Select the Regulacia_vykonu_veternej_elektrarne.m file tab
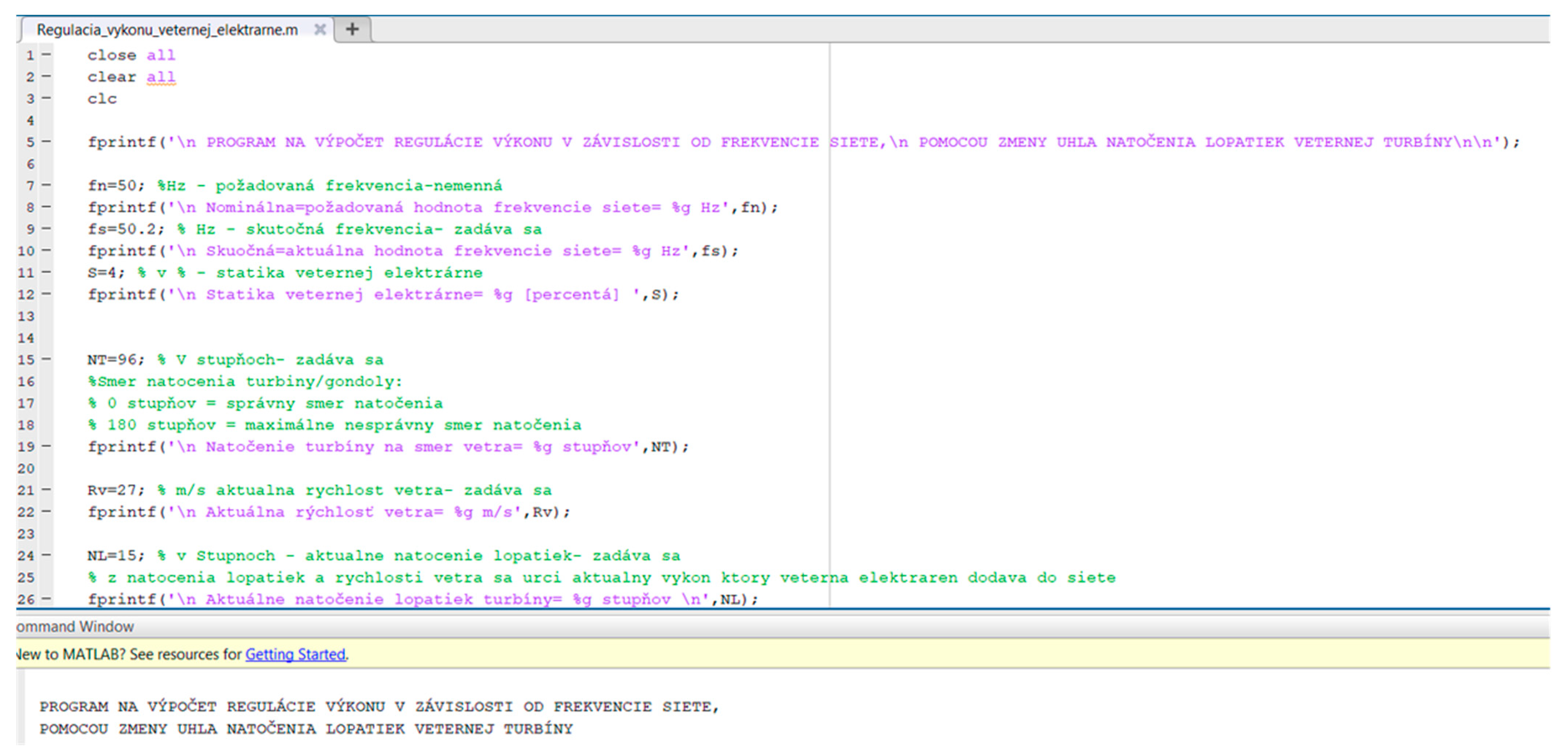 (x=167, y=30)
